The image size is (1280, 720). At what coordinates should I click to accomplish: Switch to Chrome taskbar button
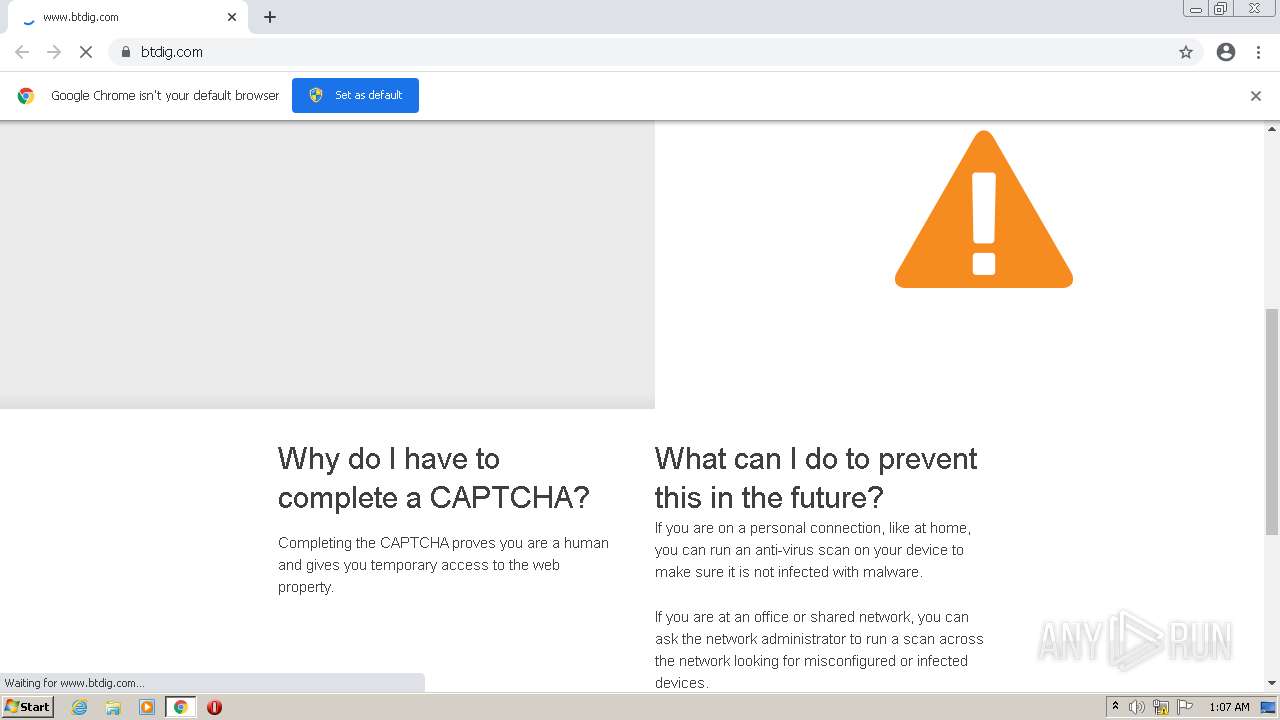180,707
